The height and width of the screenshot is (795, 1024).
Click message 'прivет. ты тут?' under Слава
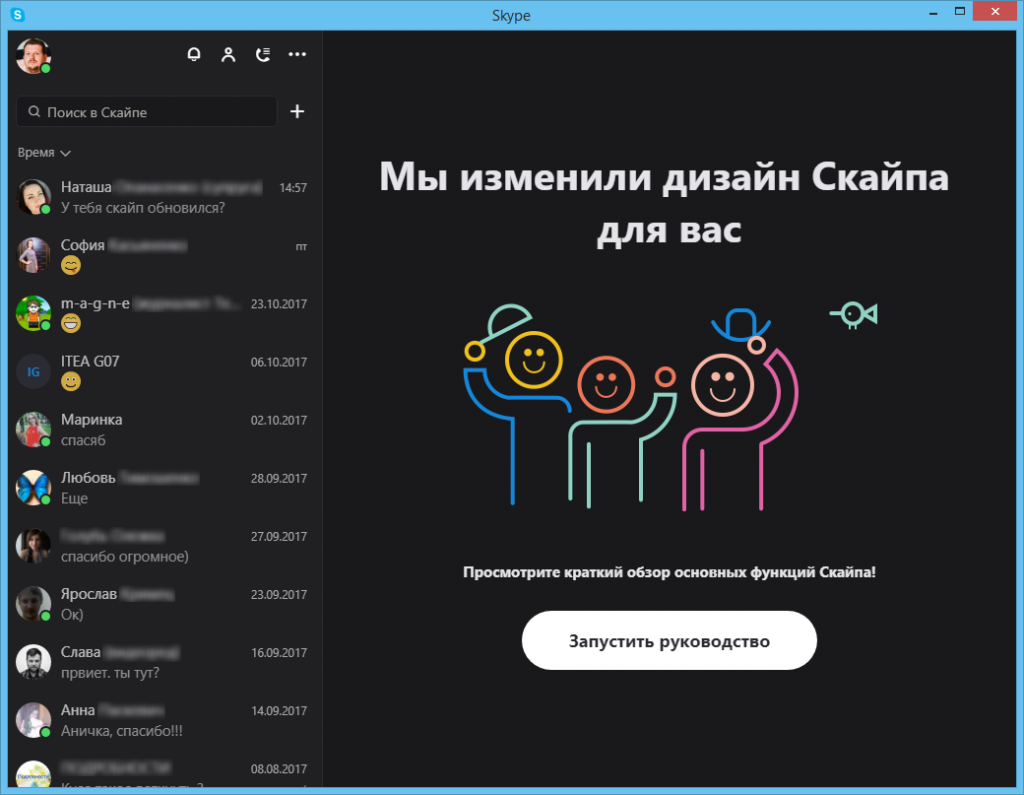coord(110,672)
